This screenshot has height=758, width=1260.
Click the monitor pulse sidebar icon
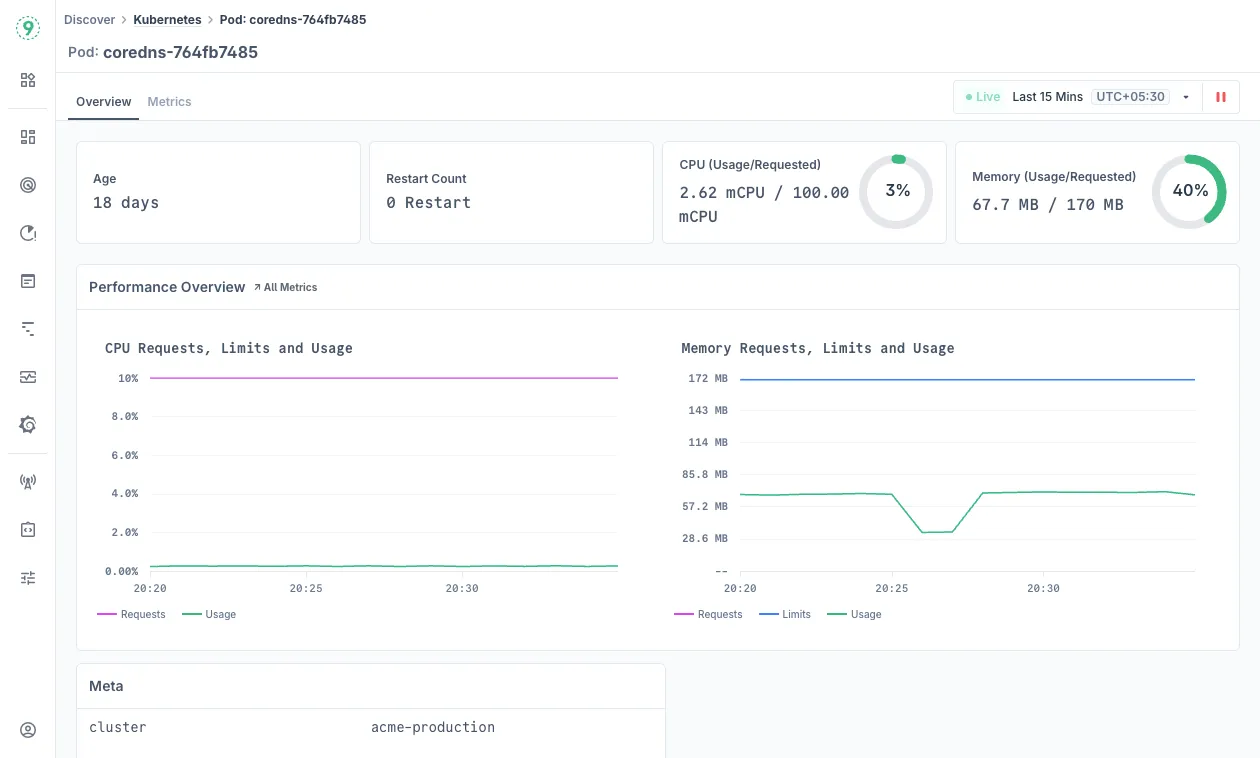[x=28, y=377]
